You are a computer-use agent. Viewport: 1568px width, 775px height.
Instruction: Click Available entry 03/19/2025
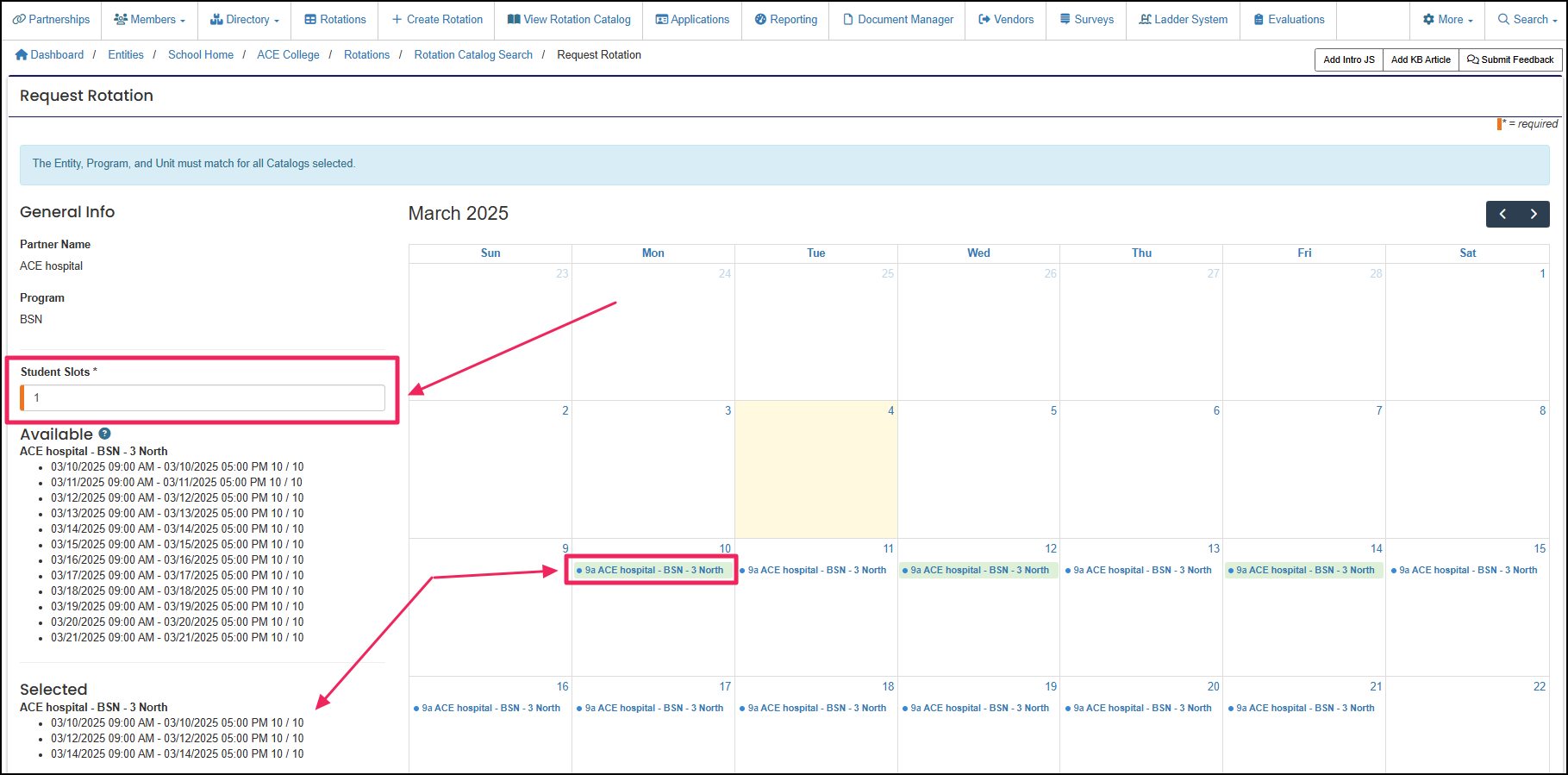(x=177, y=607)
